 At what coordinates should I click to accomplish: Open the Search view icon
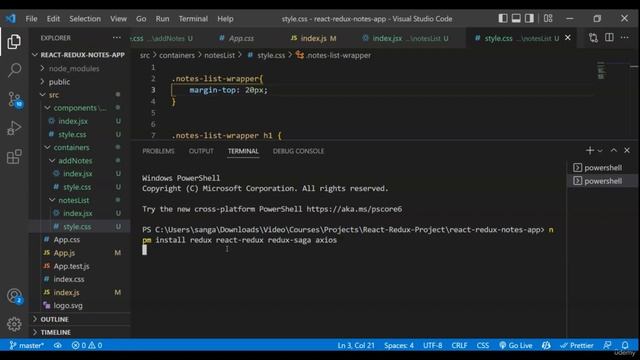point(14,70)
